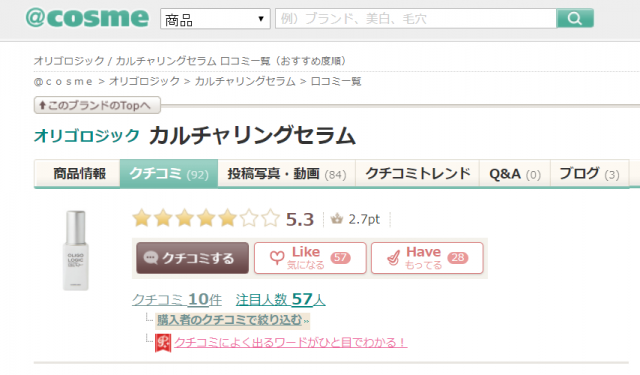Focus the brand keyword search field
This screenshot has width=640, height=375.
[416, 18]
